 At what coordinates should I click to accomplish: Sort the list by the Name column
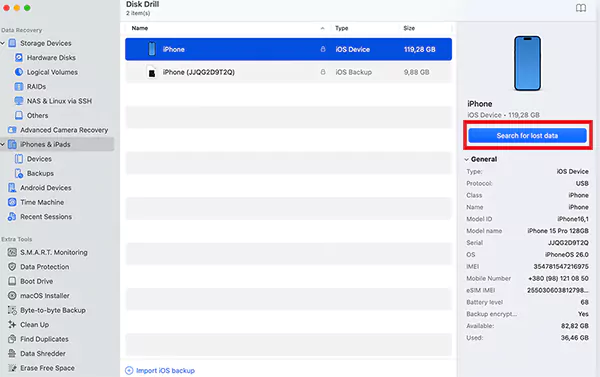pyautogui.click(x=140, y=28)
